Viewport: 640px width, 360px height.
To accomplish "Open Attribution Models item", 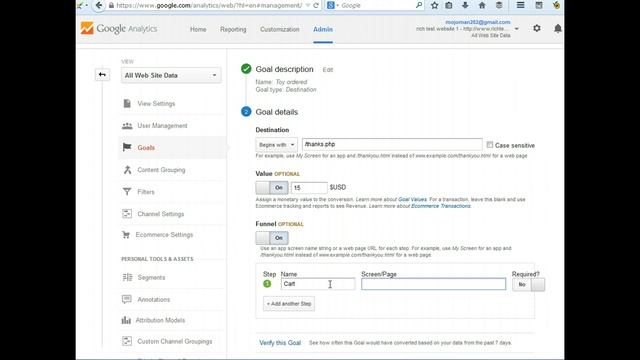I will (x=160, y=320).
